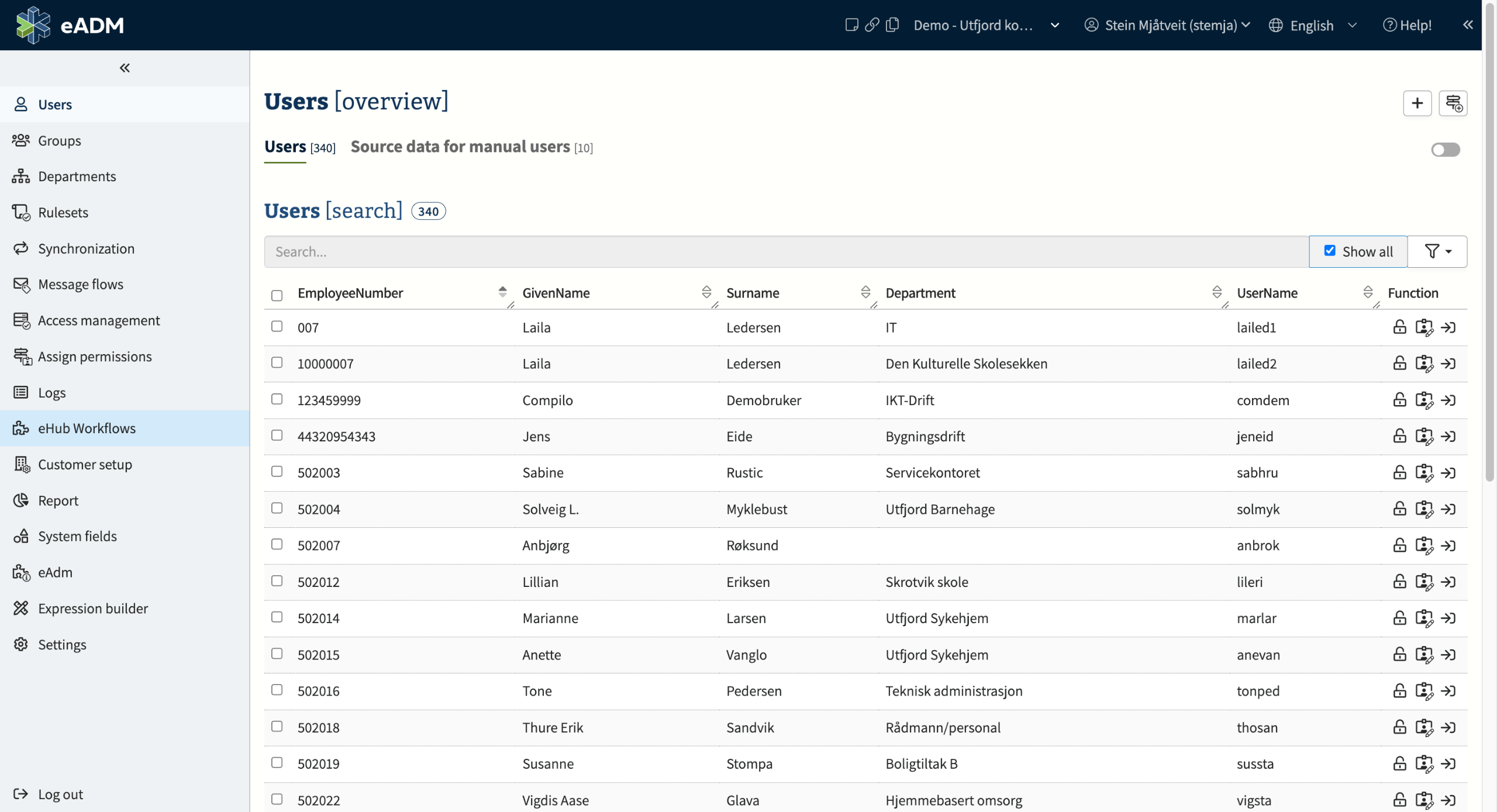Click the lock icon in the 007 row
Viewport: 1497px width, 812px height.
pyautogui.click(x=1399, y=327)
